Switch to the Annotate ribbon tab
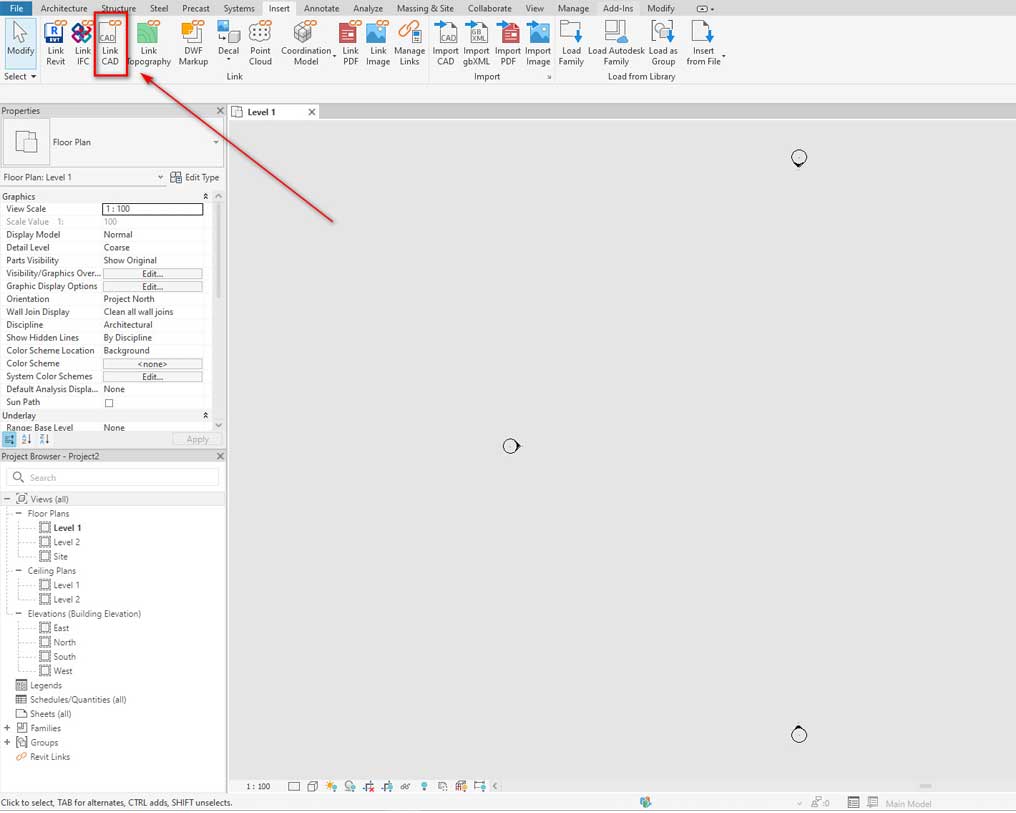This screenshot has width=1016, height=813. [x=321, y=8]
